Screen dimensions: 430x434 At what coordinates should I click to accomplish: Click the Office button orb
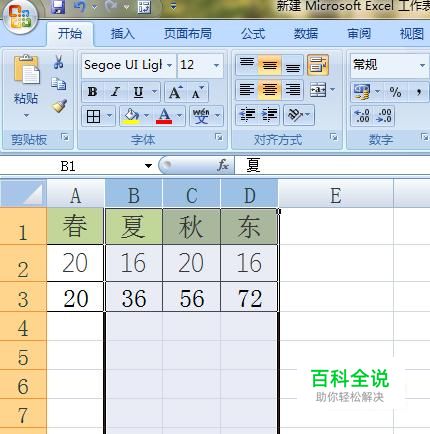pos(20,17)
